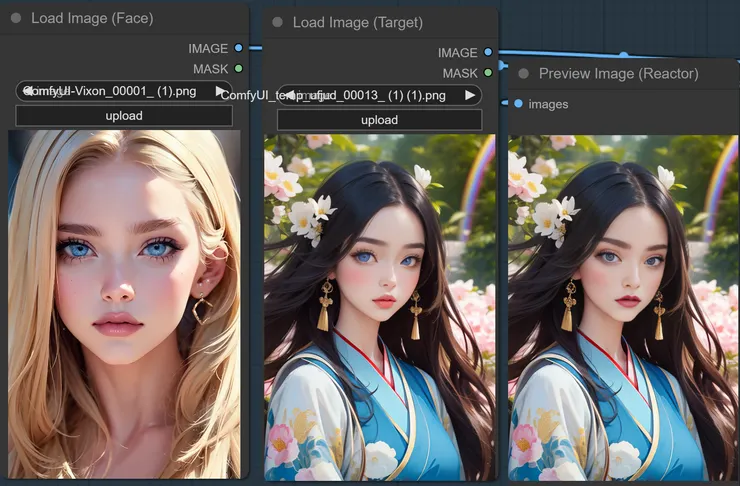Screen dimensions: 740x486
Task: Click Load Image (Target) title
Action: click(x=358, y=22)
